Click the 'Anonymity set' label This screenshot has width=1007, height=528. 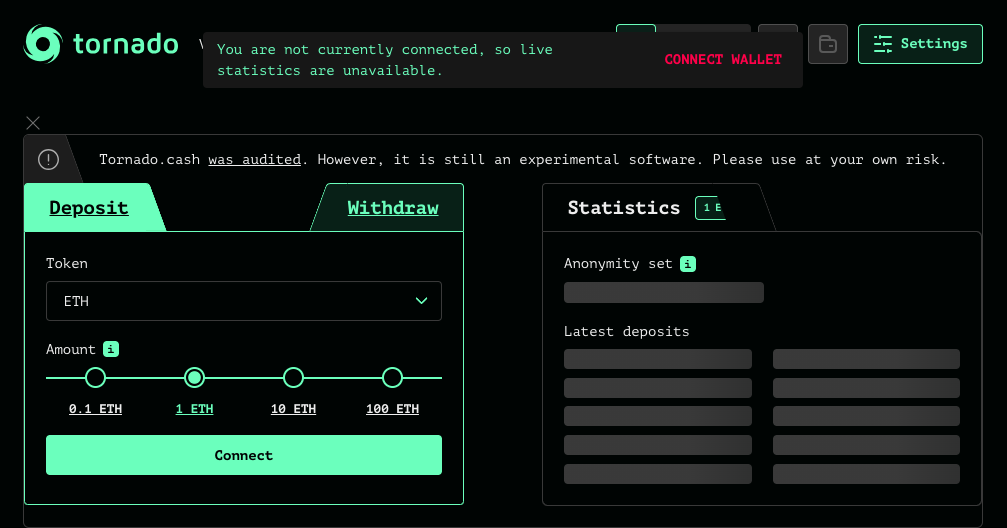pyautogui.click(x=618, y=264)
